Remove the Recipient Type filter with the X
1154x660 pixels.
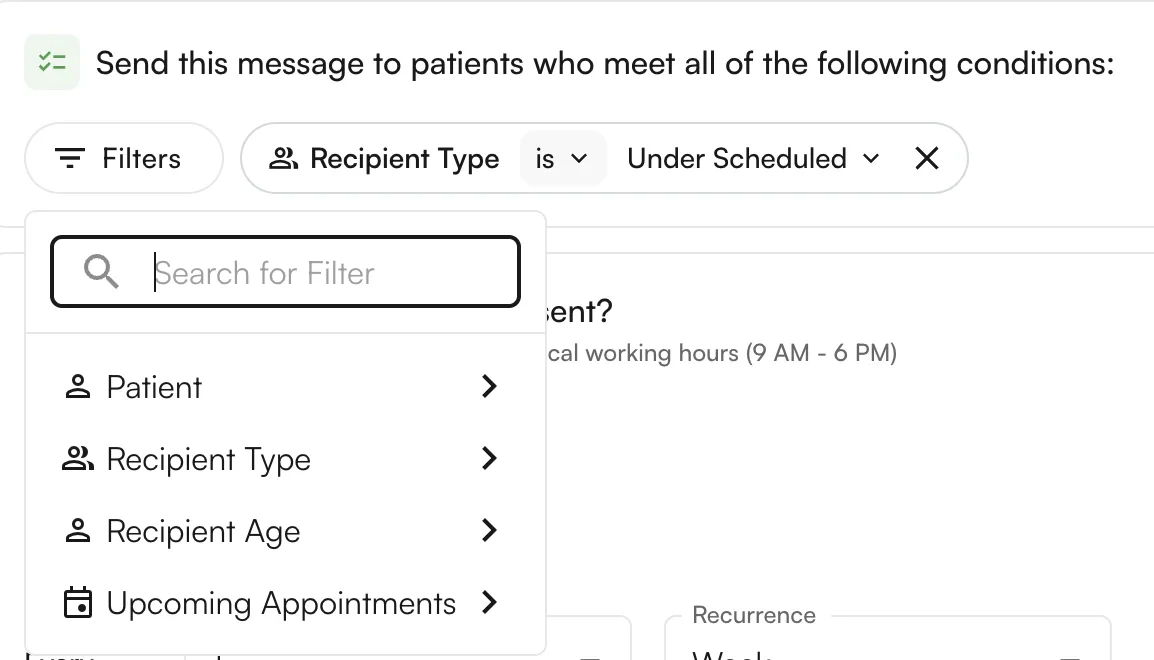926,158
